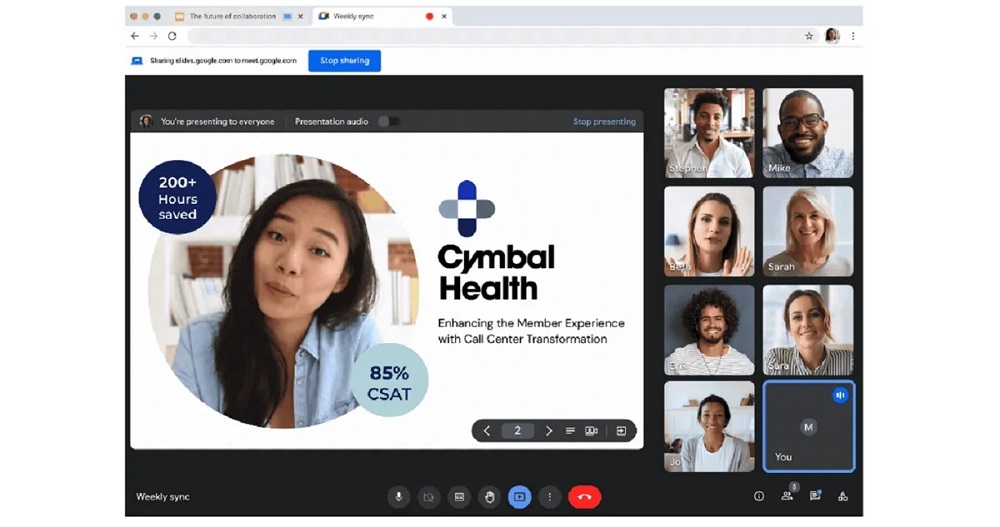This screenshot has height=527, width=1000.
Task: Toggle Presentation audio switch
Action: pos(388,121)
